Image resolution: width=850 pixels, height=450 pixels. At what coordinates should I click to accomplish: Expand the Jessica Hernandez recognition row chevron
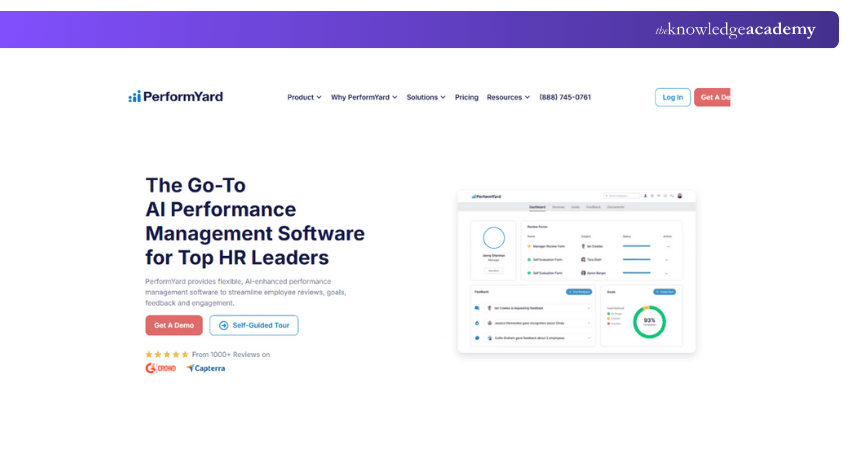[x=589, y=323]
